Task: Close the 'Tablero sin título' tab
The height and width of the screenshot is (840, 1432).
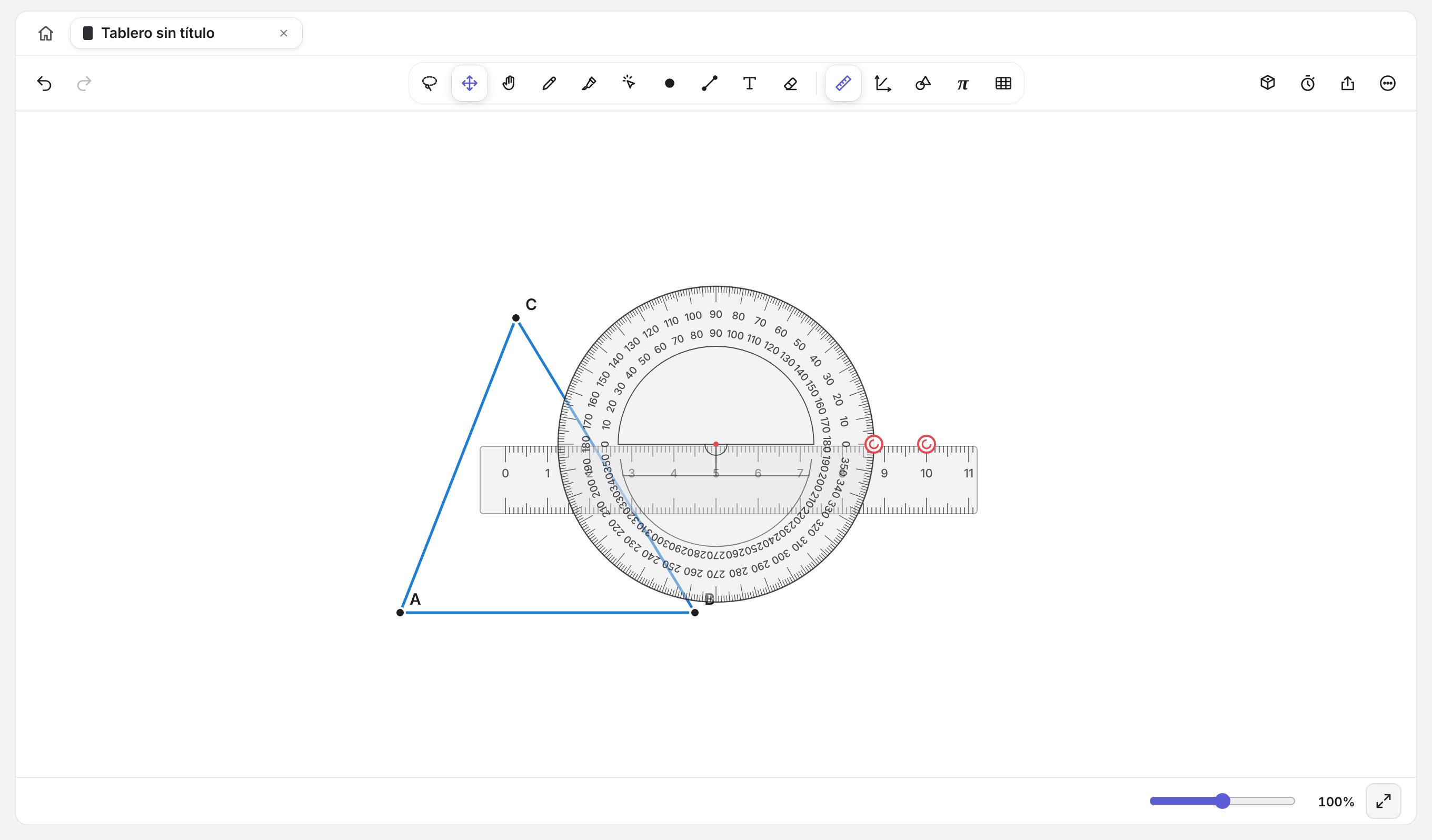Action: (x=284, y=34)
